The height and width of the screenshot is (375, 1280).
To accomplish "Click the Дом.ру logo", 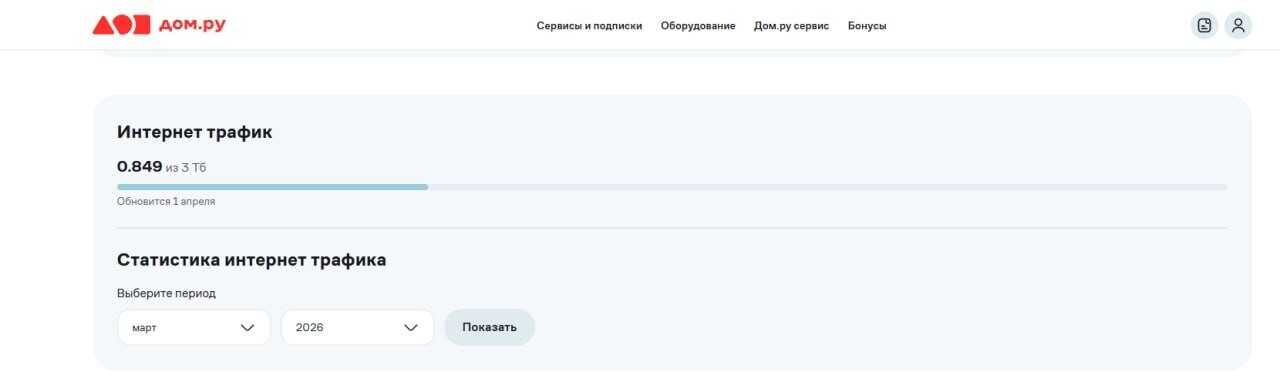I will point(159,25).
